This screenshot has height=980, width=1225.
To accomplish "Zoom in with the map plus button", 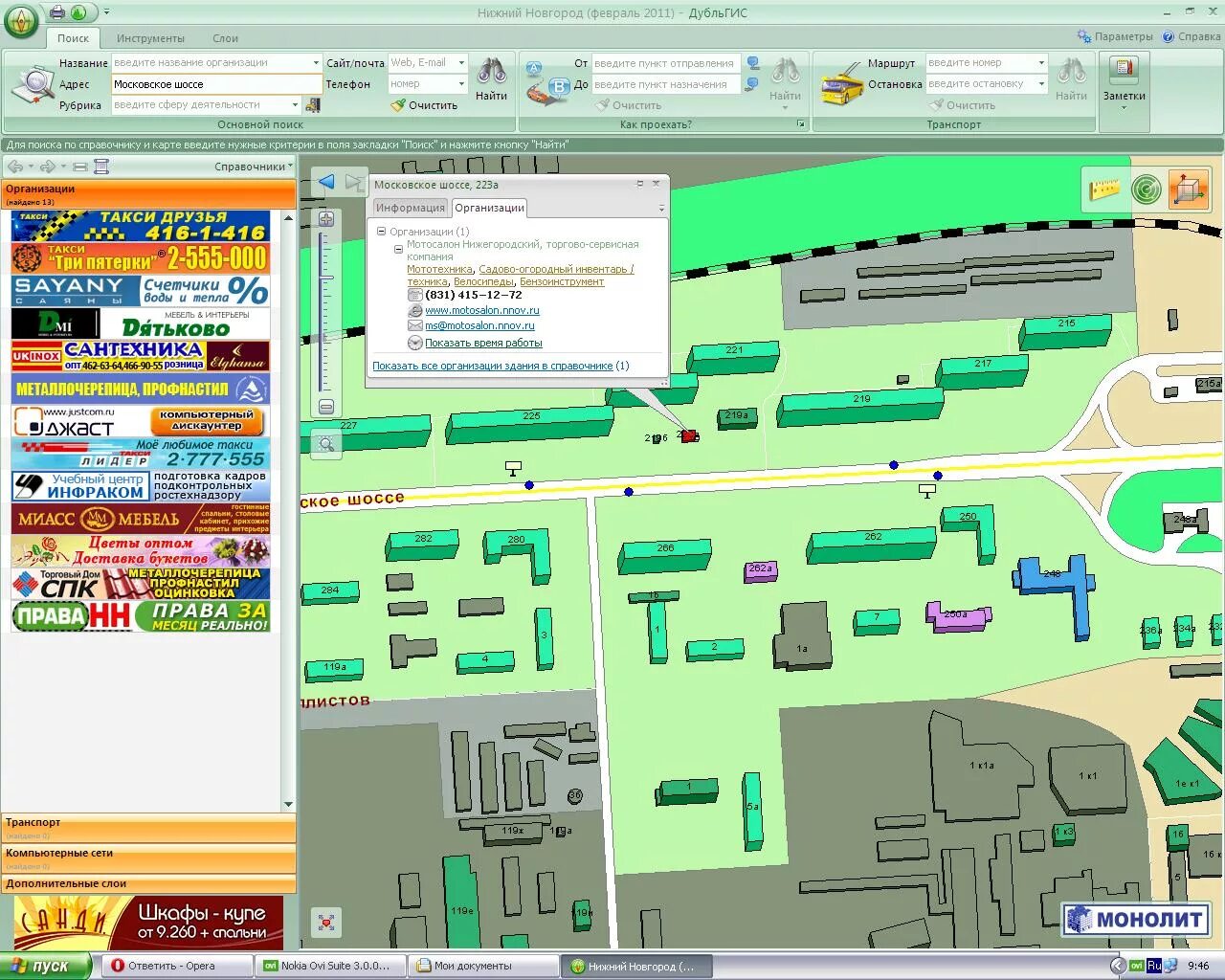I will [326, 219].
